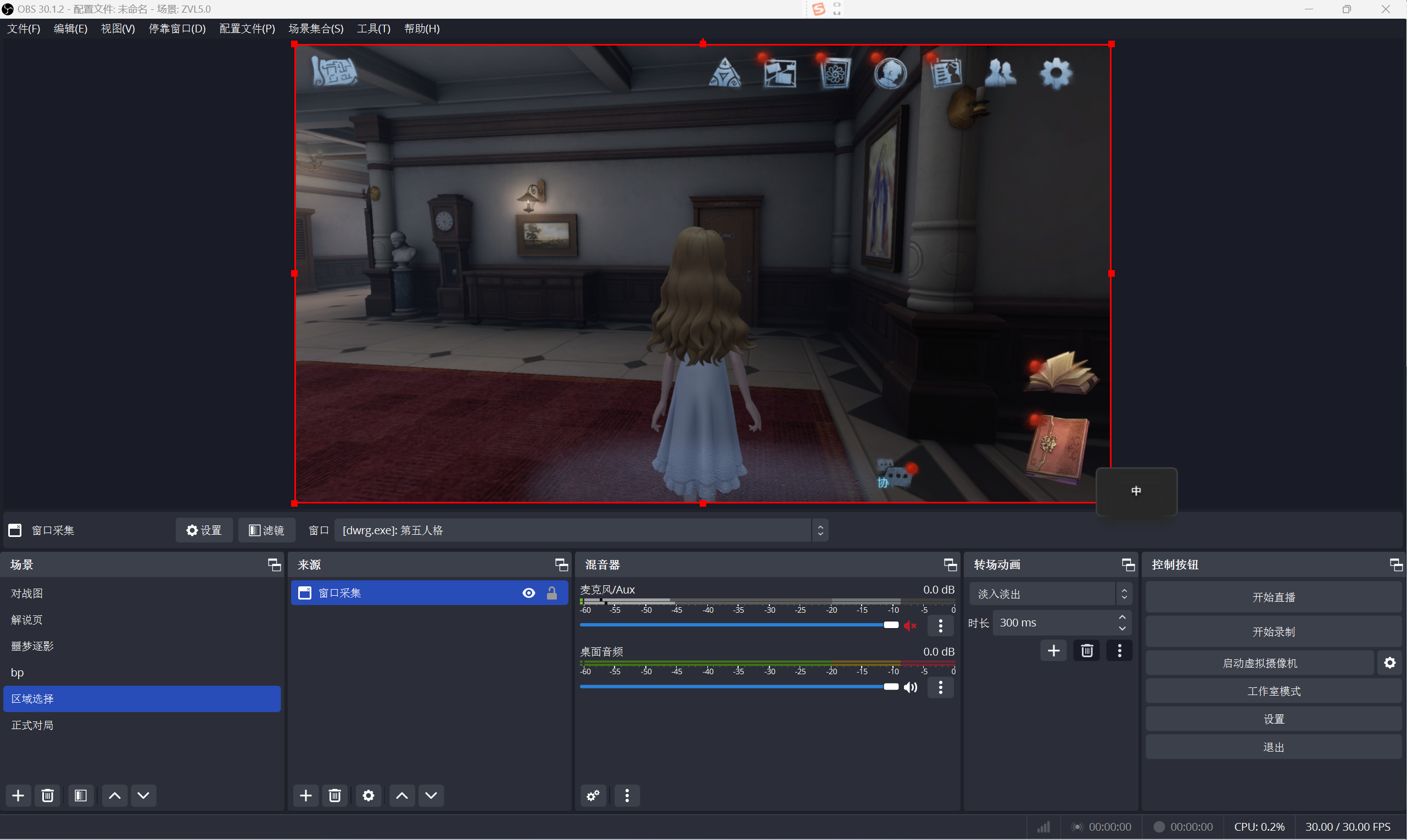Add a new source with plus icon
The height and width of the screenshot is (840, 1407).
pyautogui.click(x=306, y=796)
